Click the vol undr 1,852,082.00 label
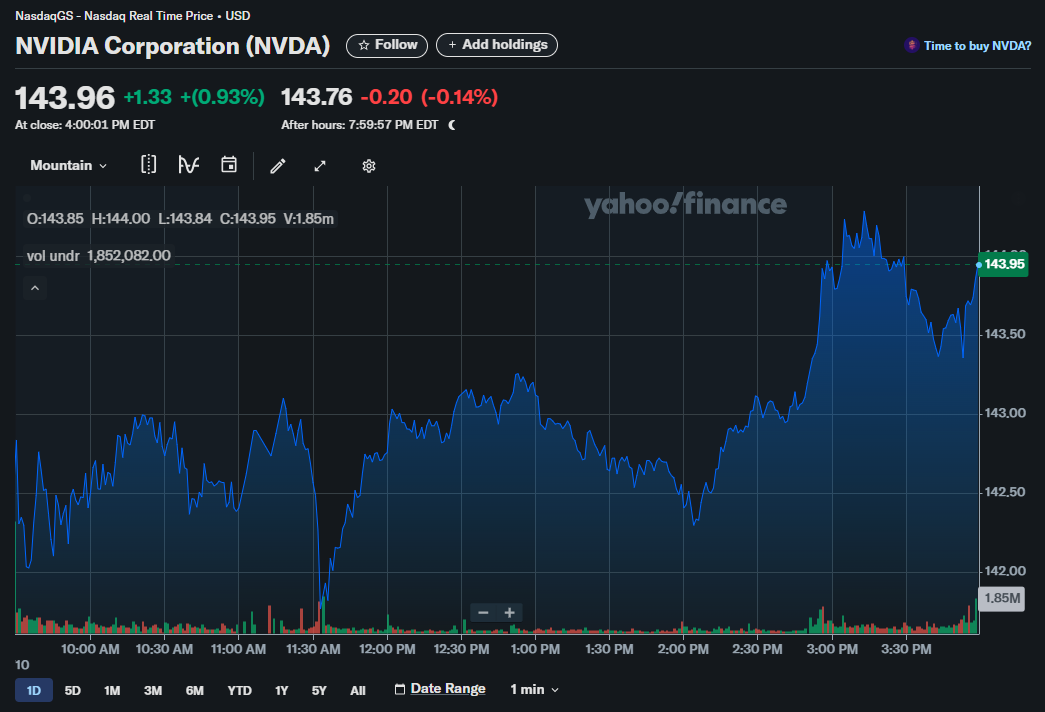 (99, 255)
